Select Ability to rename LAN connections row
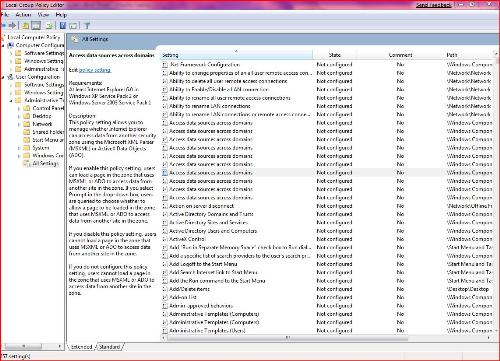 tap(327, 106)
